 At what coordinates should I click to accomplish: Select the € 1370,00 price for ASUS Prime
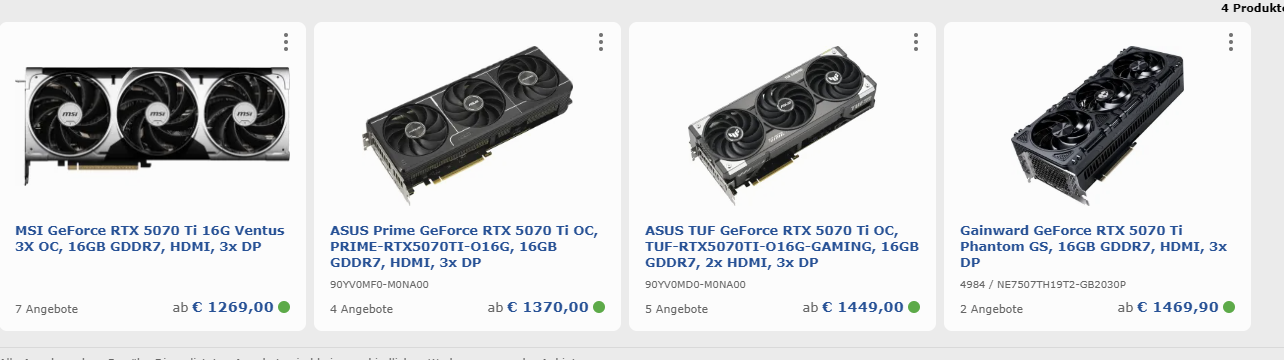(548, 307)
